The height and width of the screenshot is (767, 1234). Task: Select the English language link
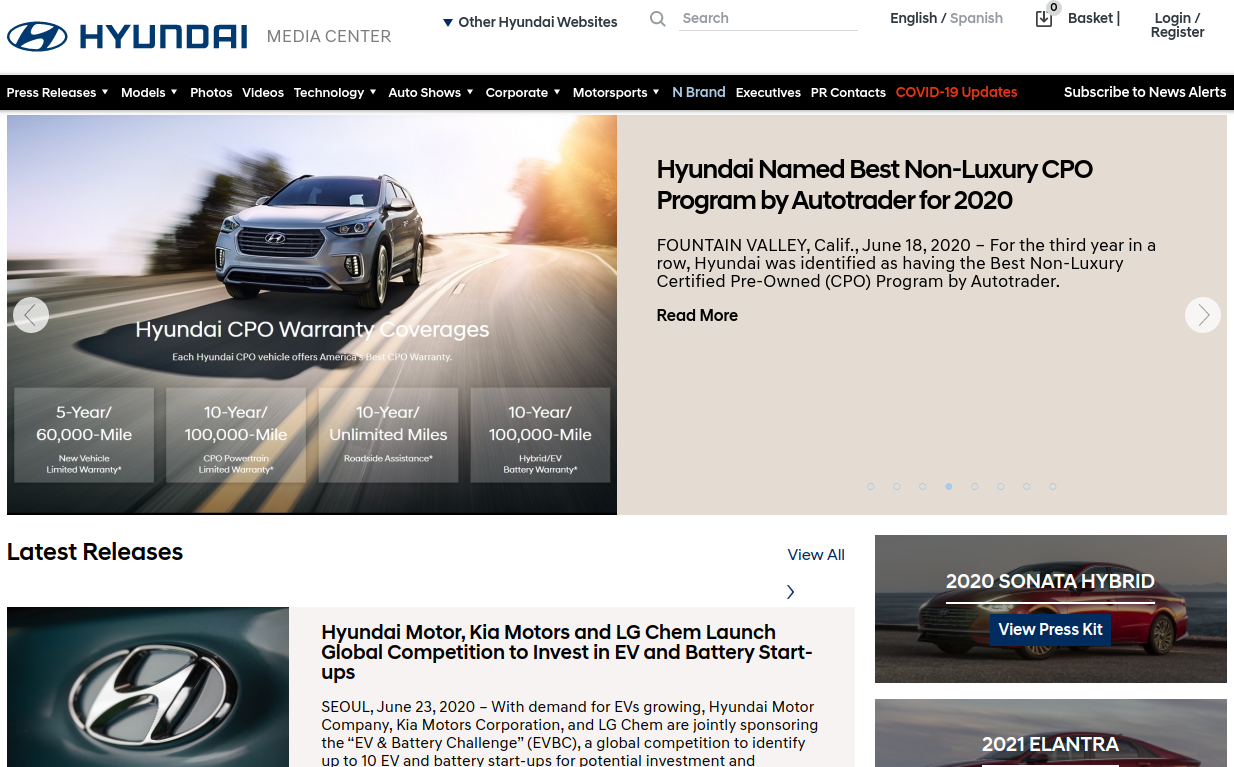point(914,18)
